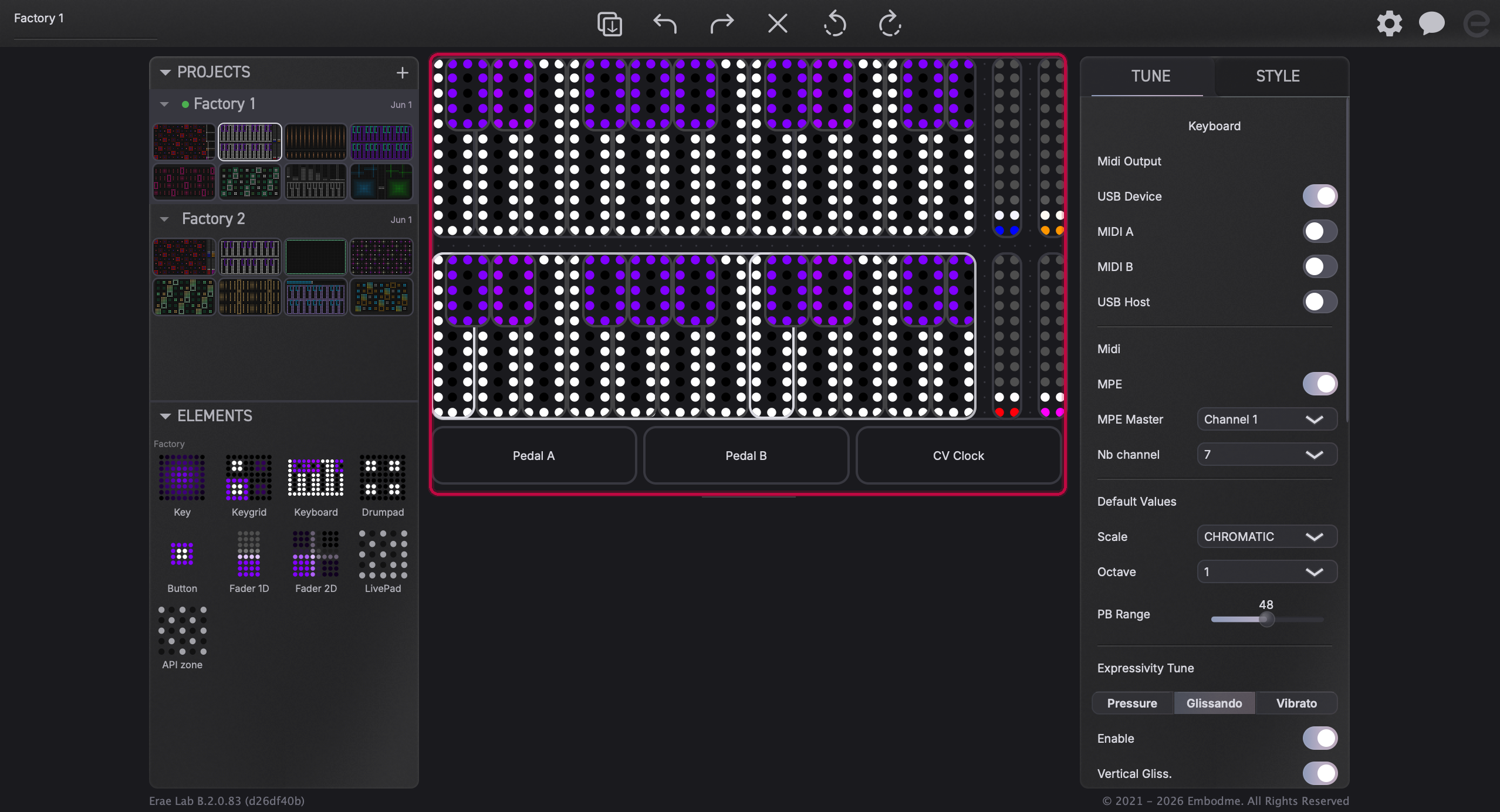Select the API zone element icon

182,630
